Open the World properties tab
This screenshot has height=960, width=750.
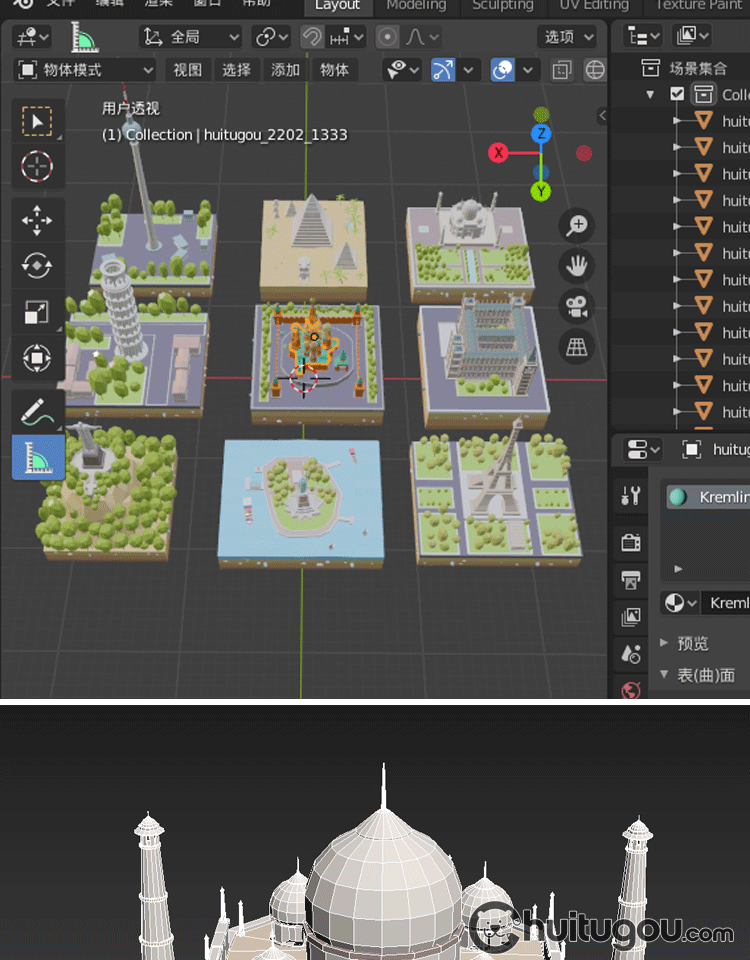coord(631,690)
